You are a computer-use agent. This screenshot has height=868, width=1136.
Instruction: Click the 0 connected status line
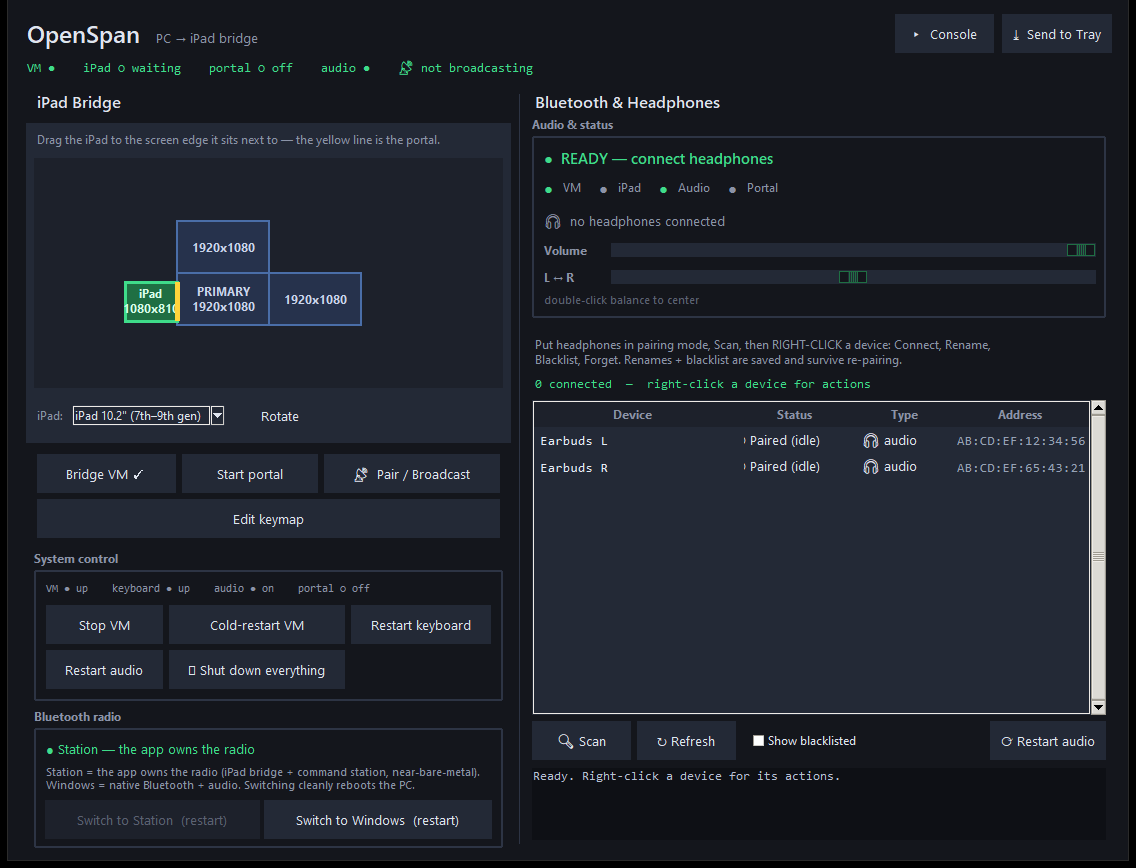coord(703,384)
